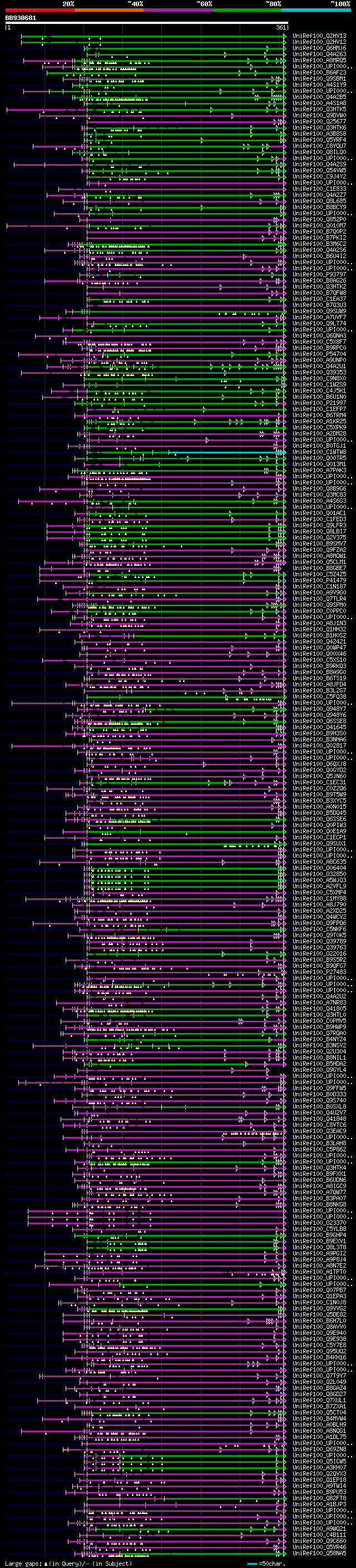The height and width of the screenshot is (1568, 356).
Task: Select hit label UniRef100_Q58NA5
Action: [x=319, y=1553]
